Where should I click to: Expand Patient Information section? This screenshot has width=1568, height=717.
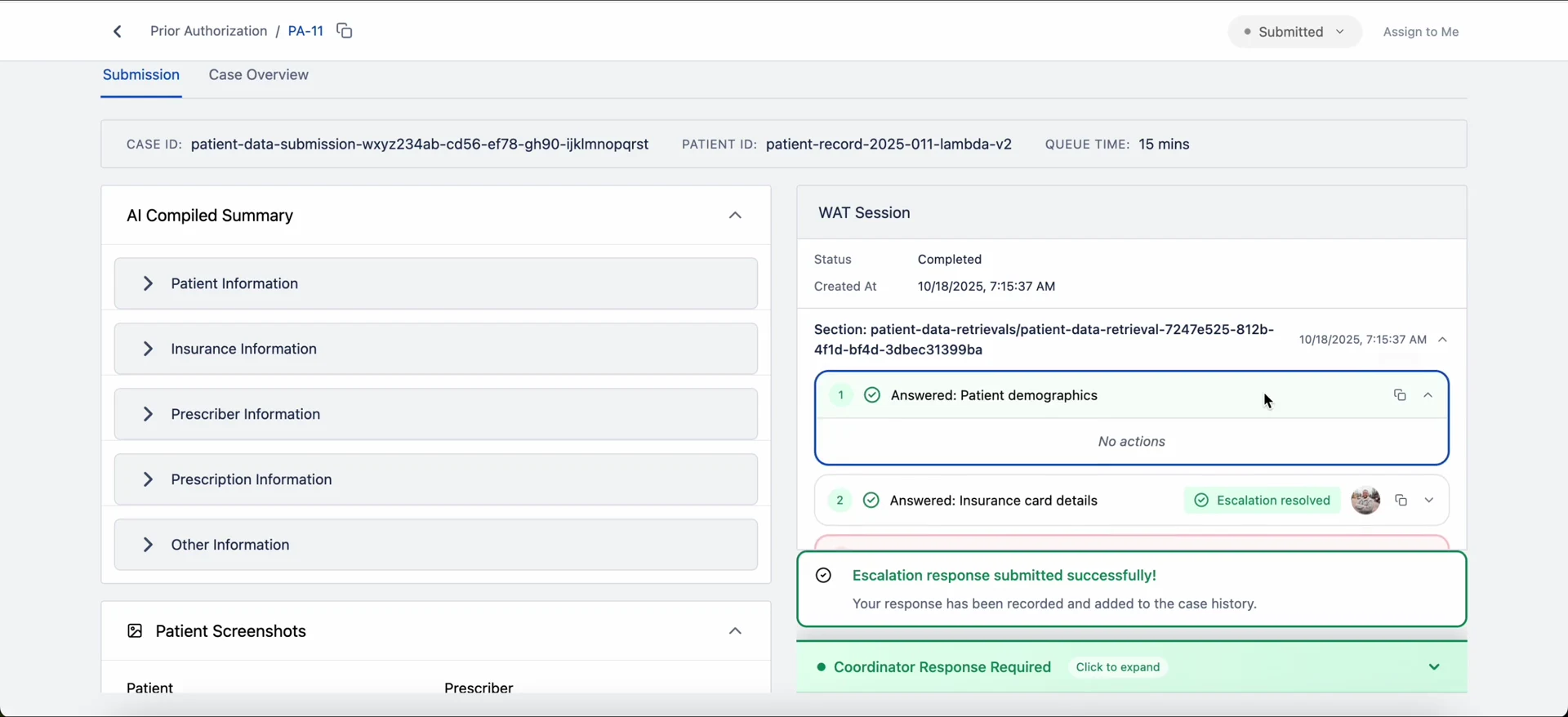[436, 283]
